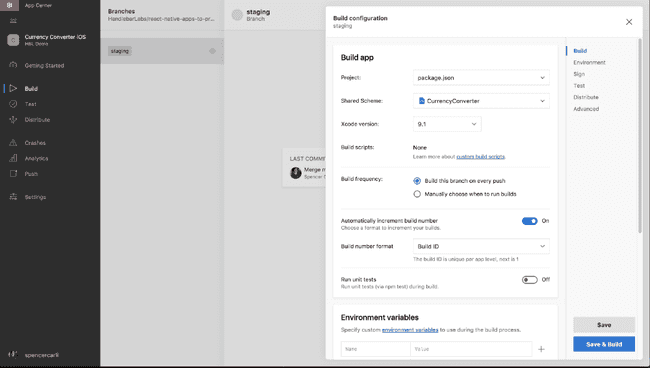Open the Settings sliders icon
The image size is (650, 368).
point(13,197)
